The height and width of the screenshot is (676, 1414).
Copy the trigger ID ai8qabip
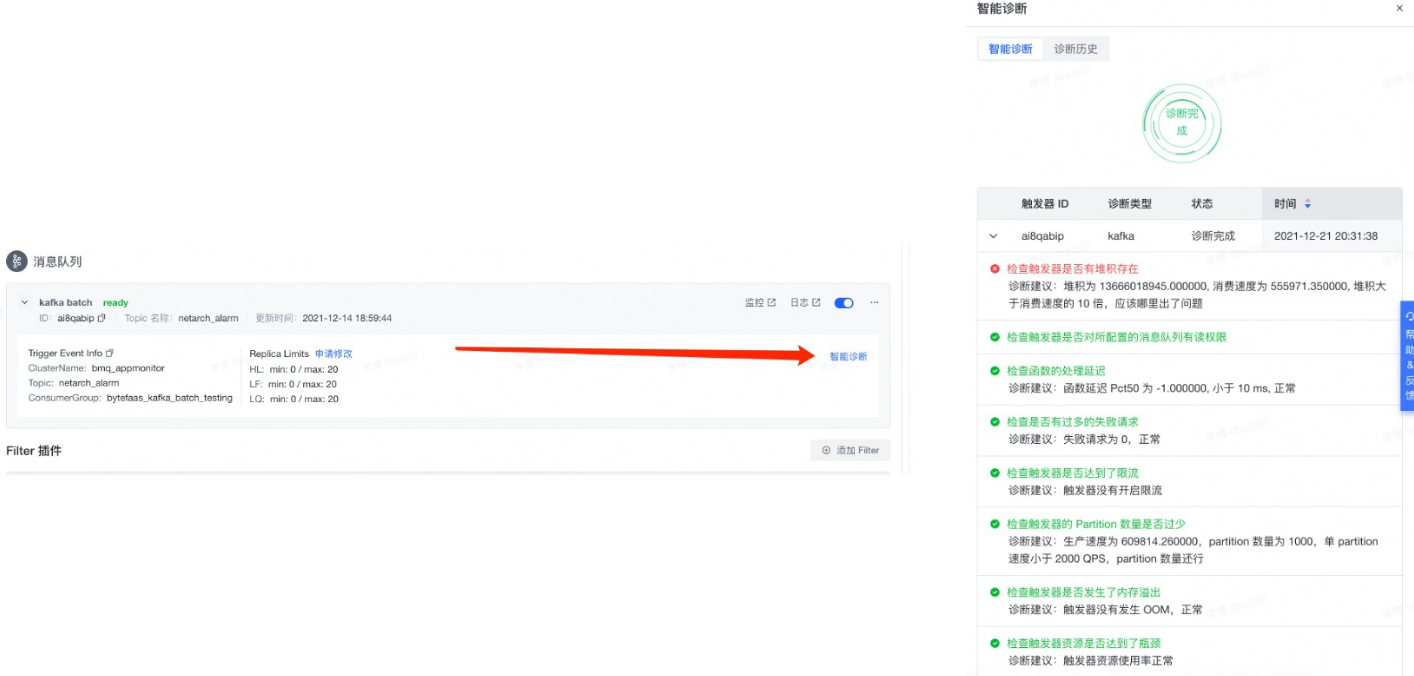point(102,318)
